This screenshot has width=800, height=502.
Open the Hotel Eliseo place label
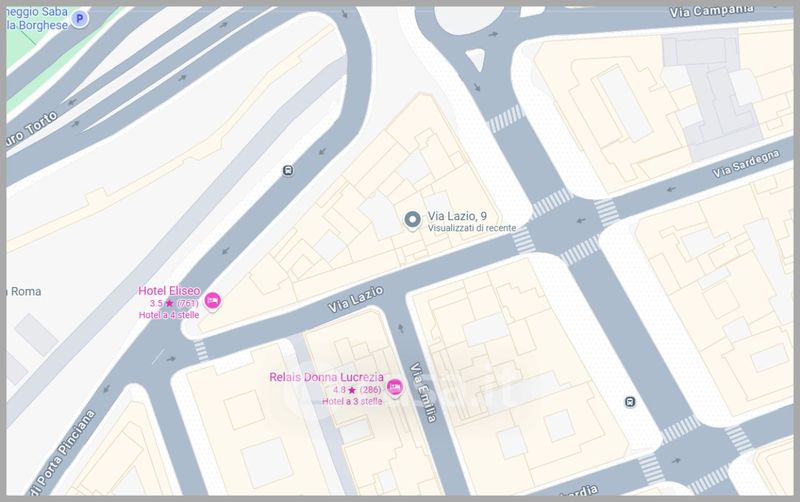pos(169,291)
